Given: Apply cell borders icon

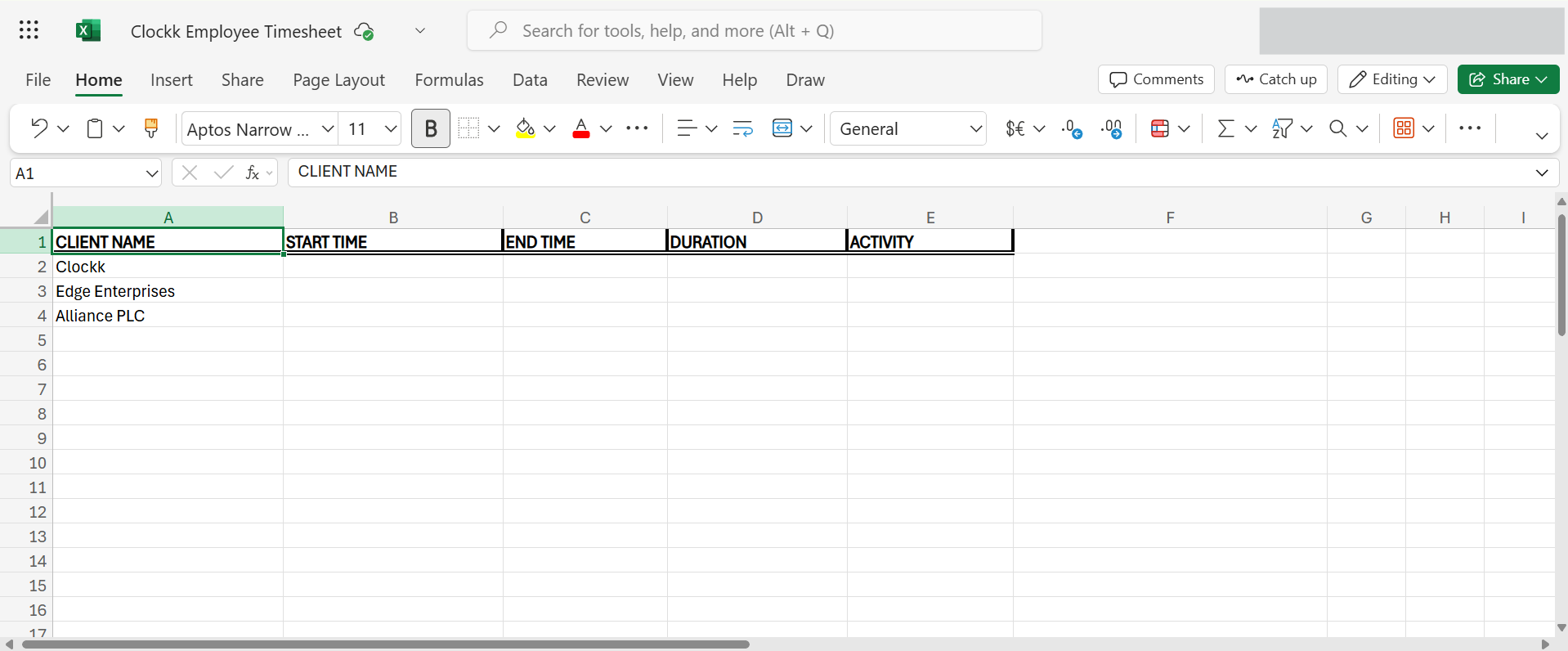Looking at the screenshot, I should tap(468, 128).
